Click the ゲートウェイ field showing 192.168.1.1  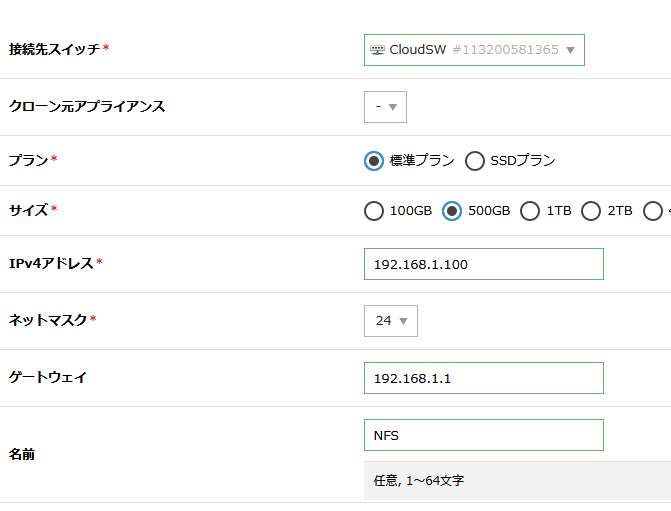(x=483, y=378)
